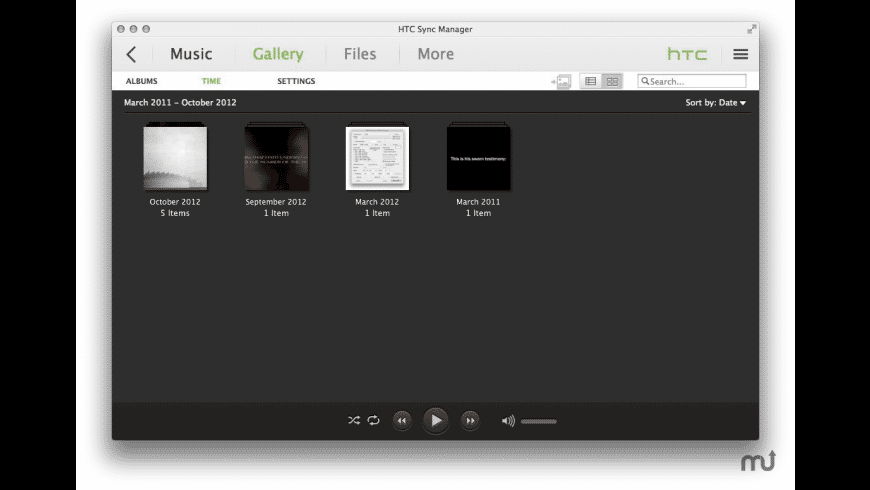Open the October 2012 album thumbnail
Screen dimensions: 870x490
coord(175,158)
